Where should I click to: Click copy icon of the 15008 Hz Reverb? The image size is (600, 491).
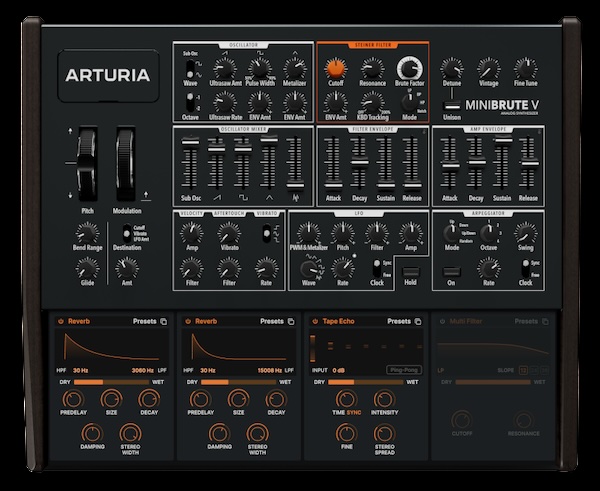pos(291,321)
